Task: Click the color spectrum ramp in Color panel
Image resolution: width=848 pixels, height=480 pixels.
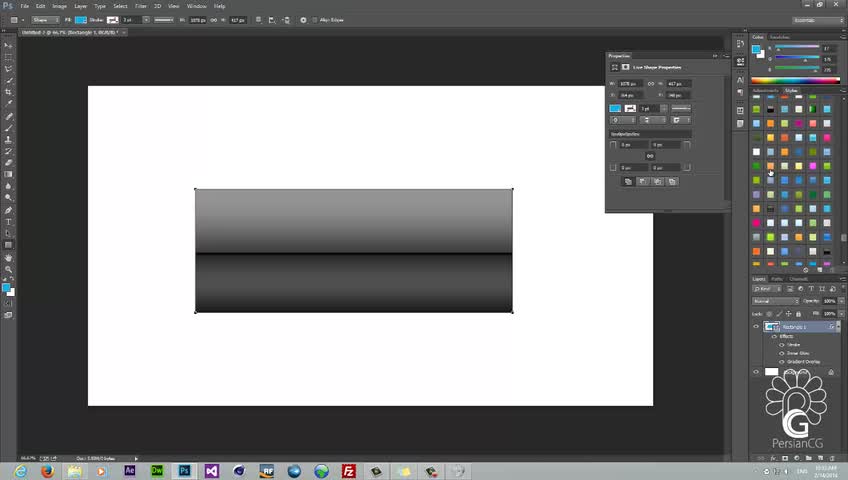Action: tap(796, 81)
